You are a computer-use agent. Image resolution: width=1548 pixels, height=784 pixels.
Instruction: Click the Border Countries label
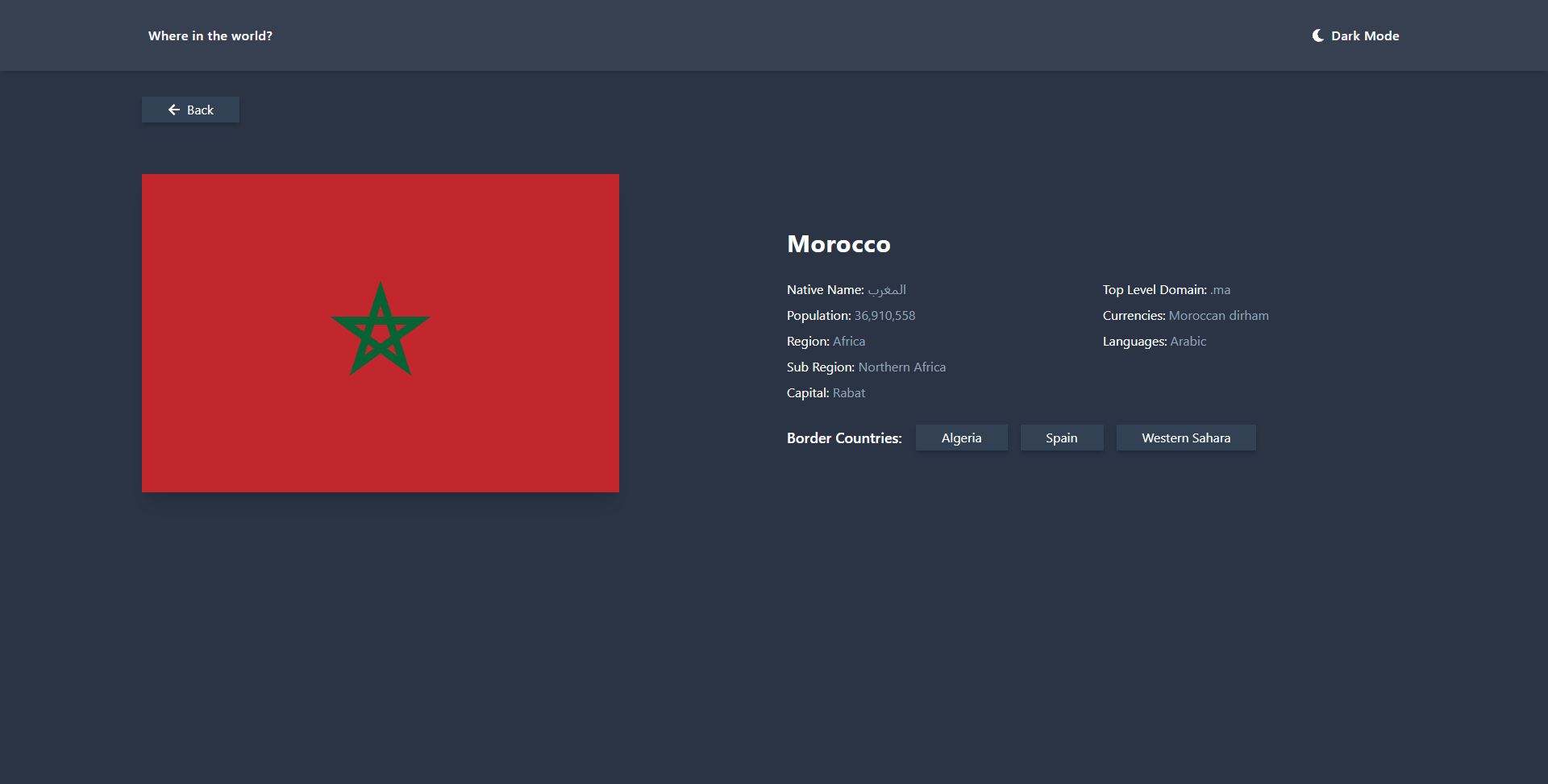[843, 438]
